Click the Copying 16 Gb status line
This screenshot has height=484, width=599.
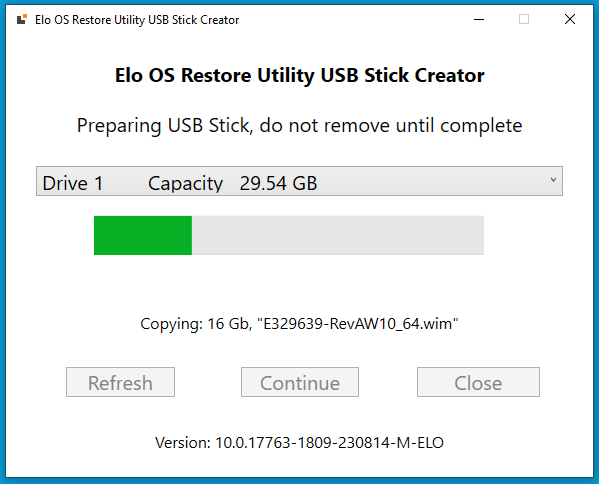tap(299, 324)
